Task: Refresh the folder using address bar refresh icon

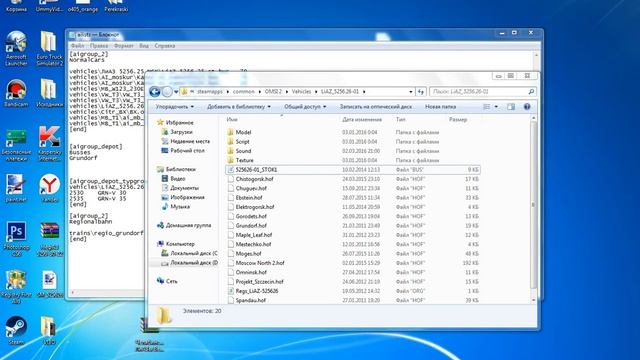Action: tap(421, 92)
